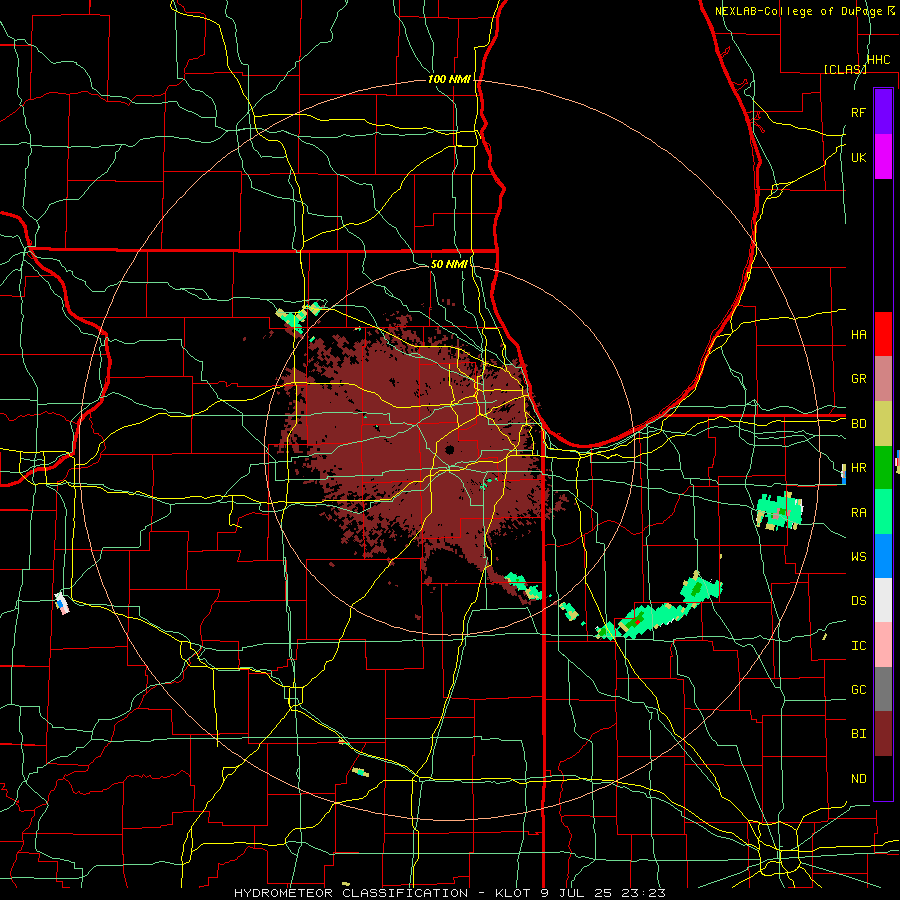Click the BI legend label

tap(858, 734)
